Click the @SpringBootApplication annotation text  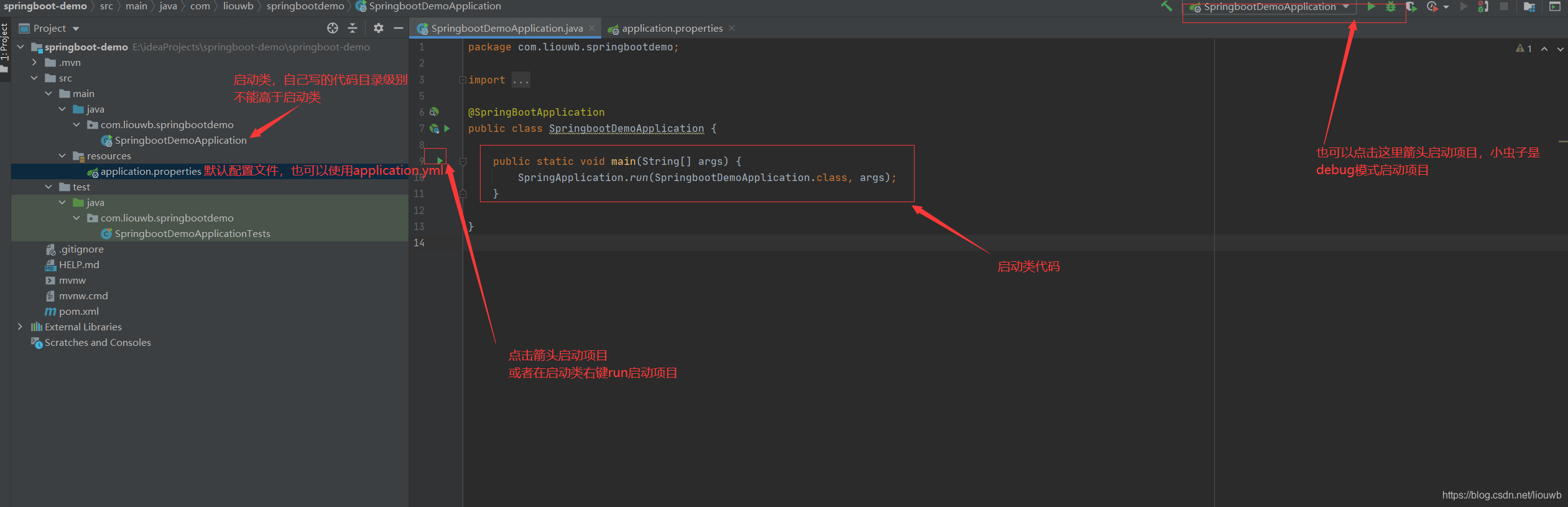tap(536, 112)
